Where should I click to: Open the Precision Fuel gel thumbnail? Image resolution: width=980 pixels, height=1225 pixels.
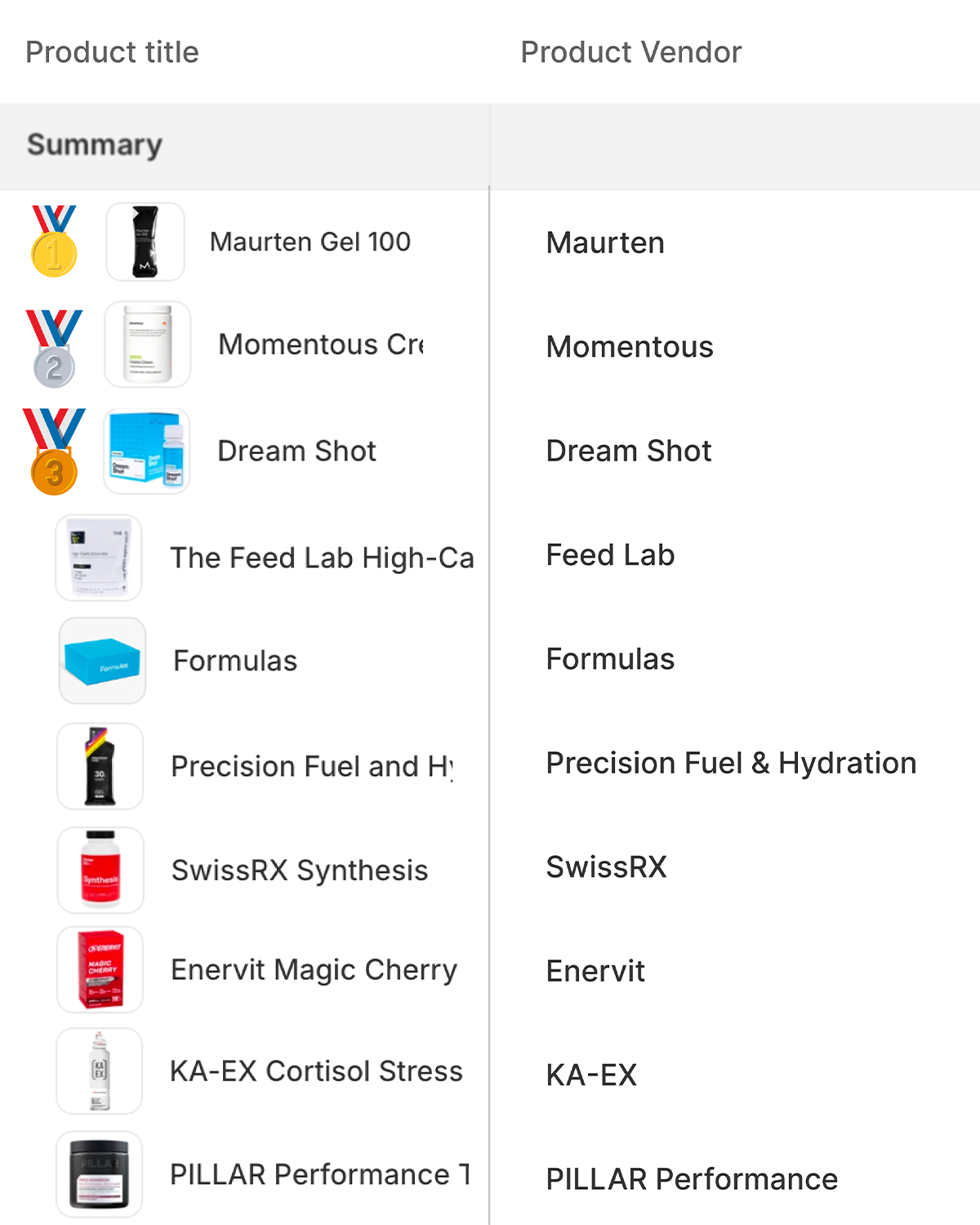[x=100, y=766]
